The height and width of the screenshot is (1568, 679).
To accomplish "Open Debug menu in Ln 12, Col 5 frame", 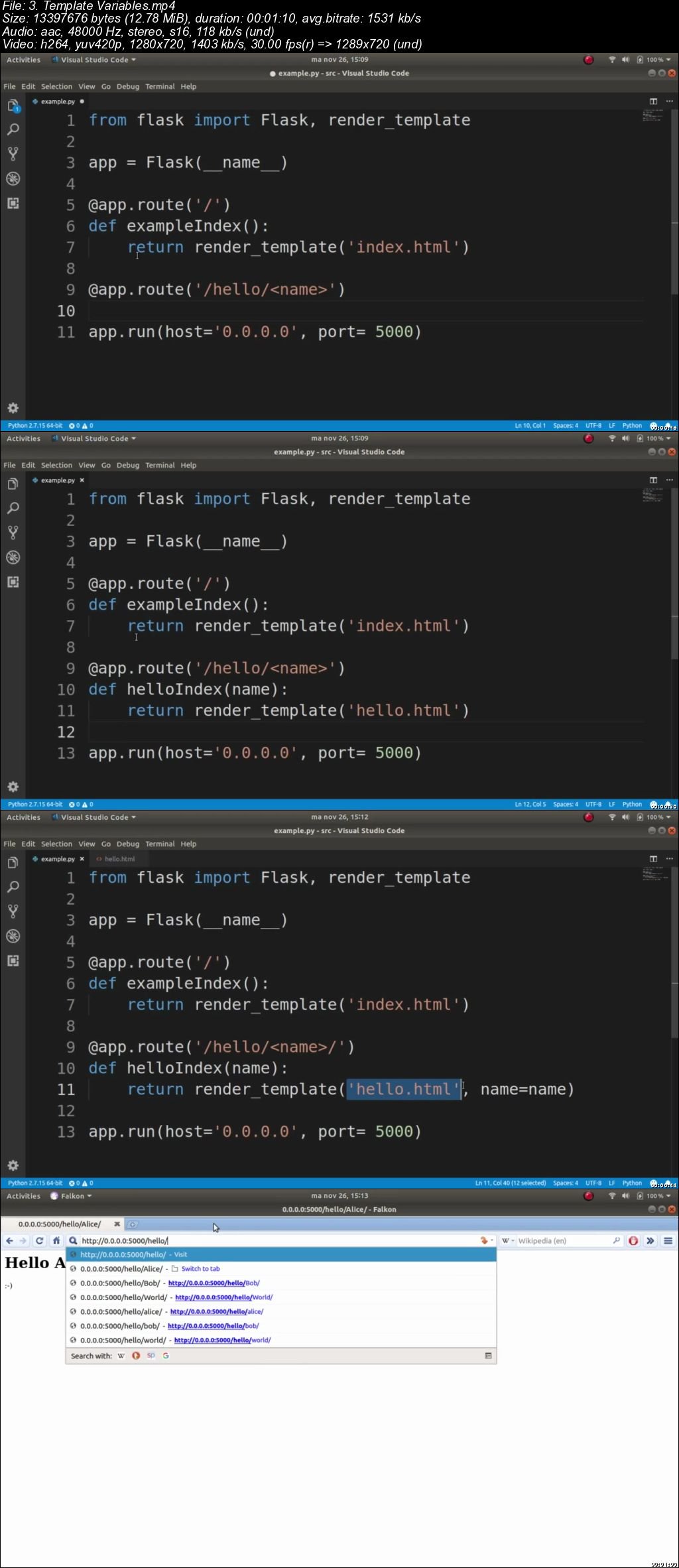I will click(128, 465).
